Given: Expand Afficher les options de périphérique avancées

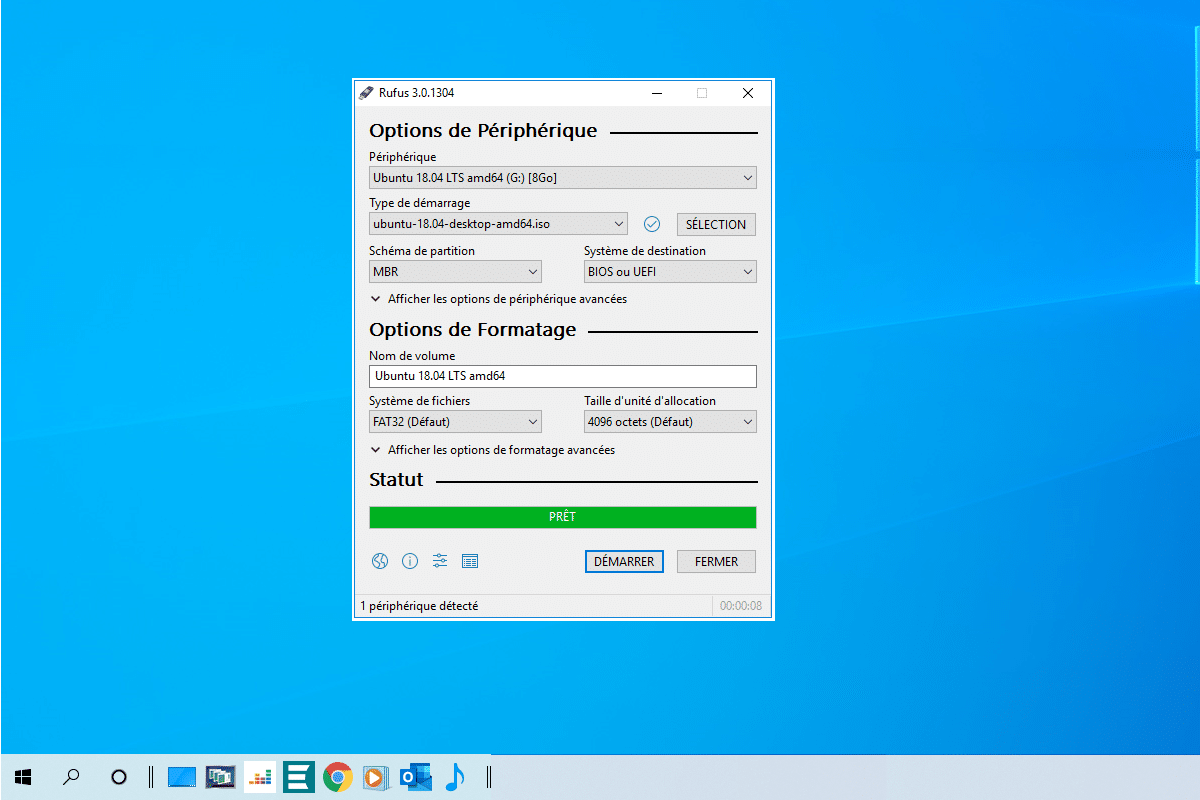Looking at the screenshot, I should coord(499,299).
